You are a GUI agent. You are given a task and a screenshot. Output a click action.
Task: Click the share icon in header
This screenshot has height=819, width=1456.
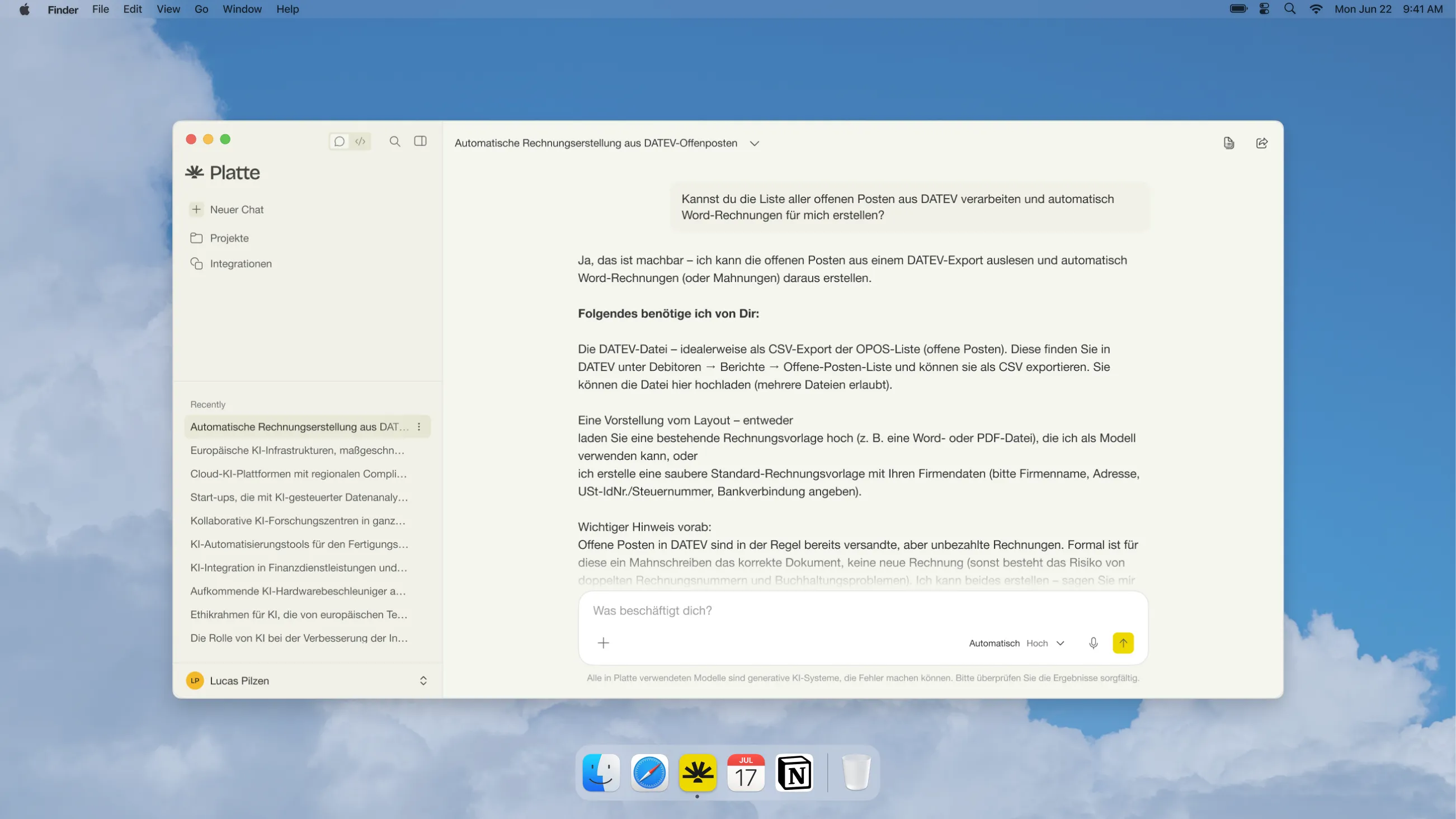point(1261,143)
